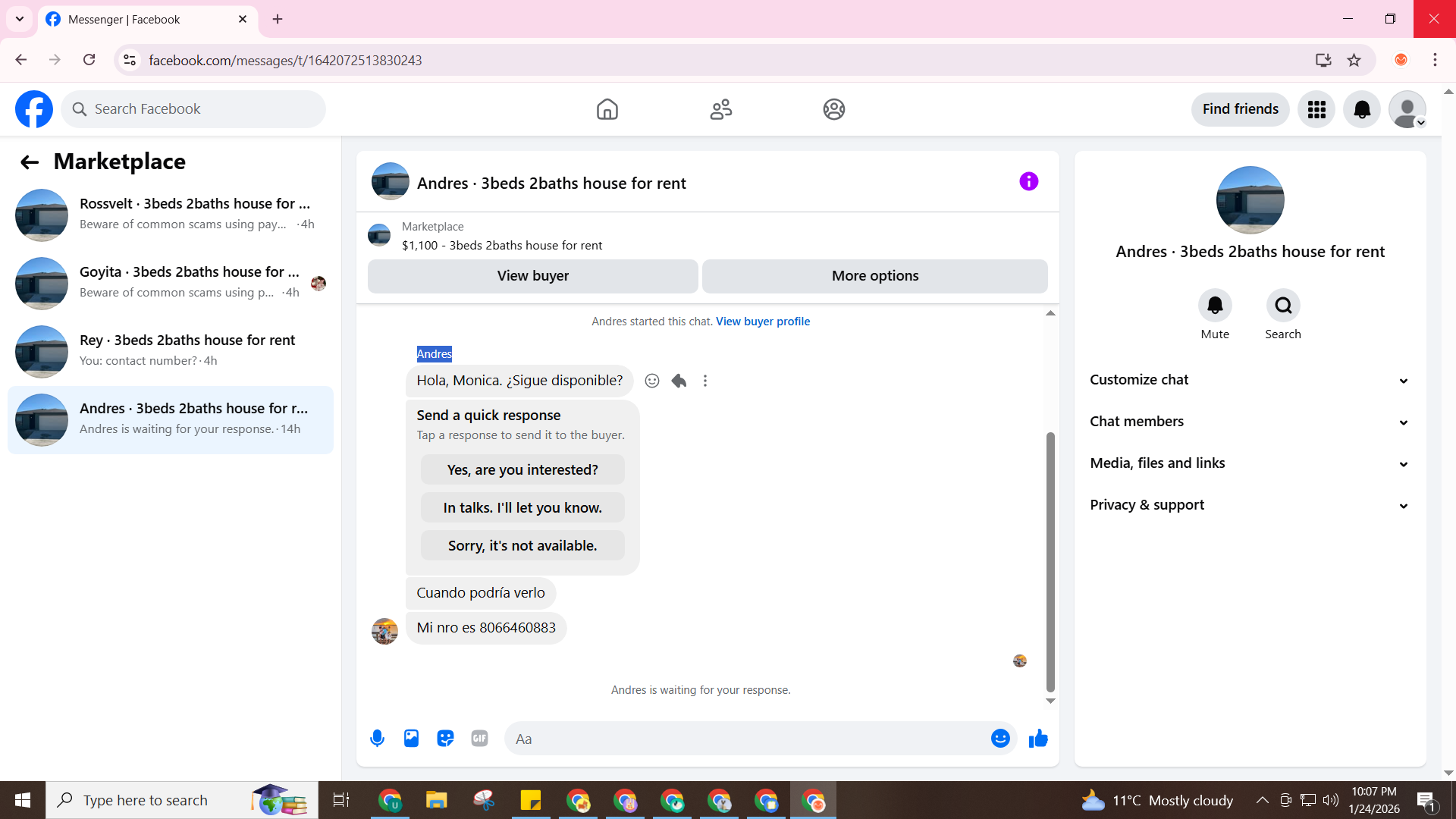Open the sticker picker icon

pyautogui.click(x=445, y=738)
